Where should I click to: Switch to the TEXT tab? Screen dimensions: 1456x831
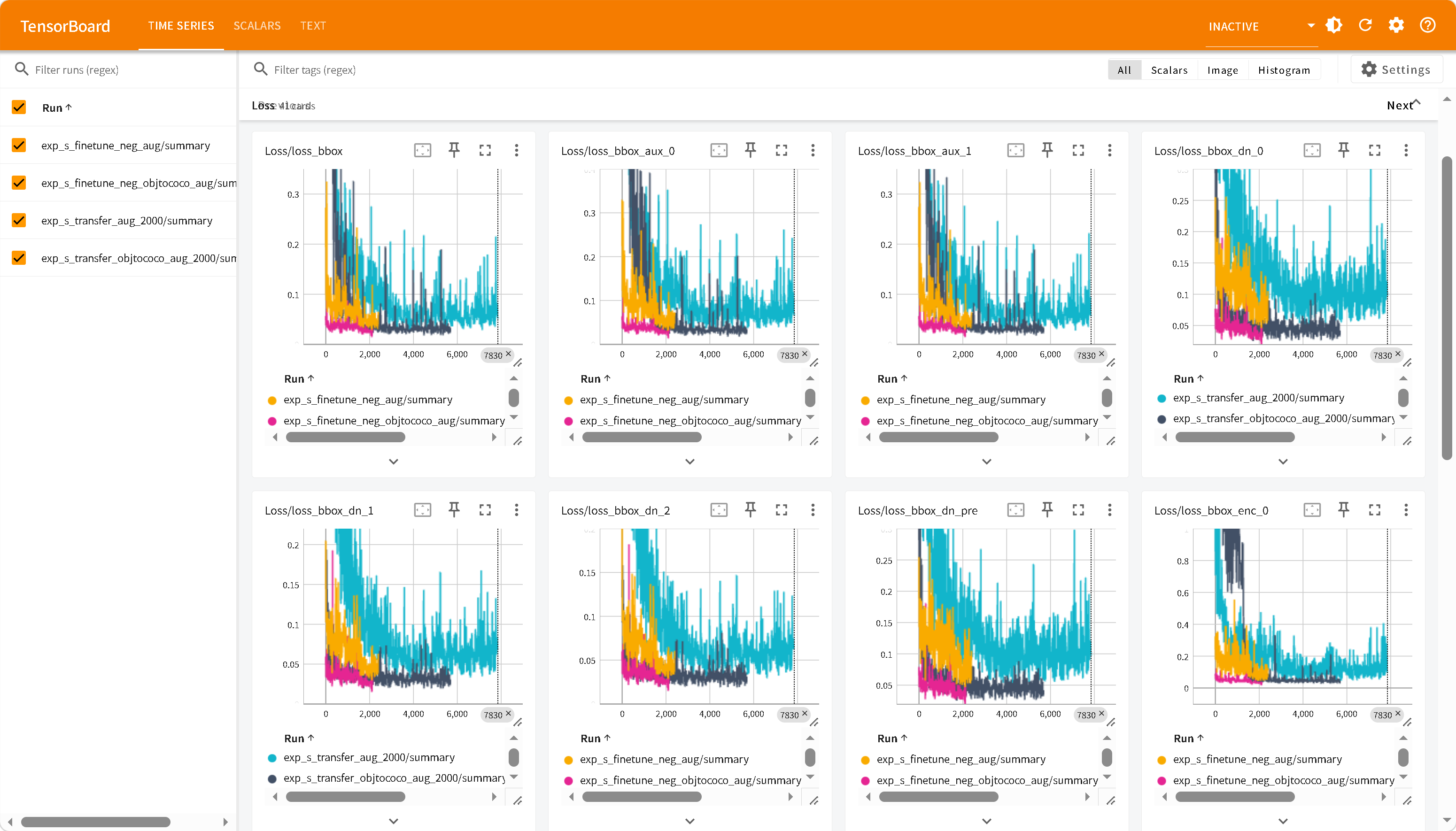pyautogui.click(x=313, y=26)
